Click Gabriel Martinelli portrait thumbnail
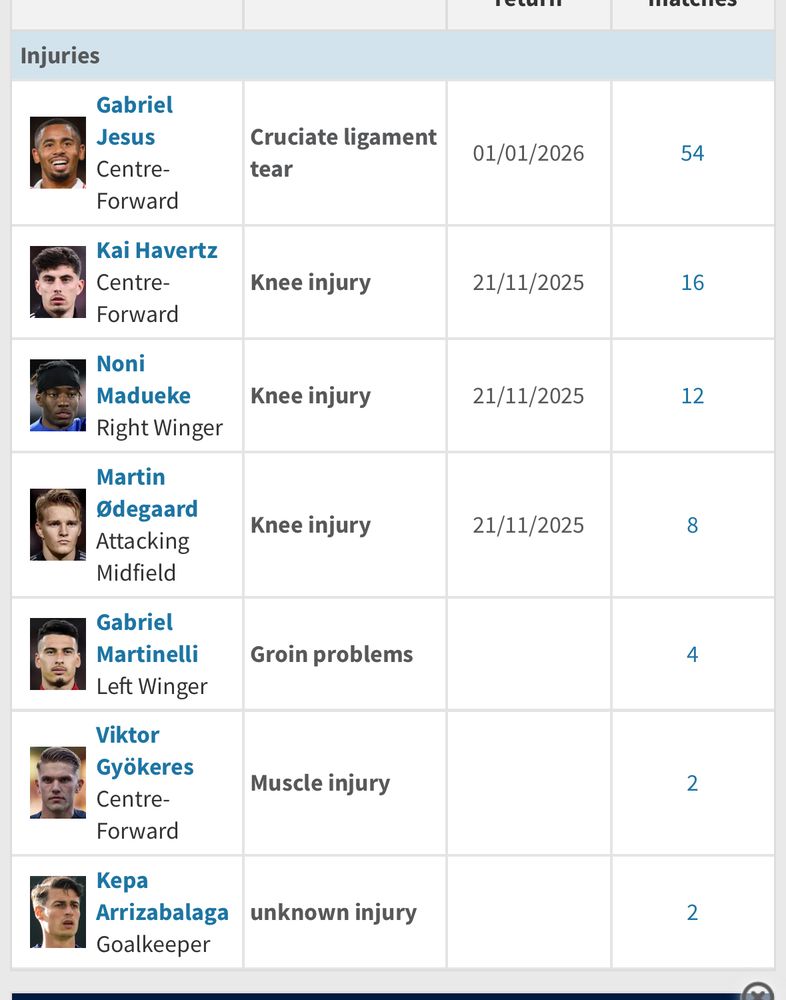 (58, 654)
